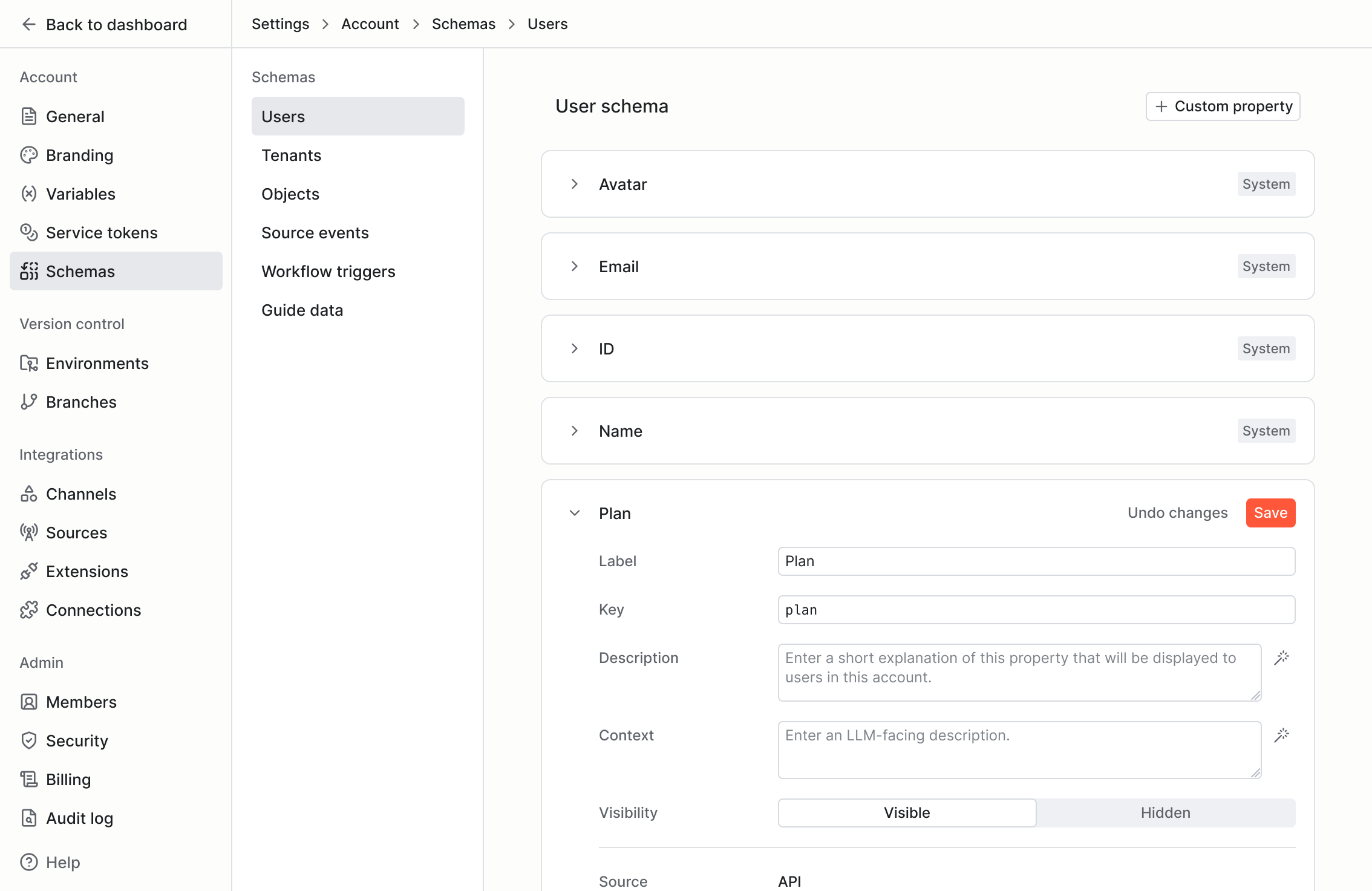Screen dimensions: 1372x891
Task: Set visibility to Hidden
Action: 1165,812
